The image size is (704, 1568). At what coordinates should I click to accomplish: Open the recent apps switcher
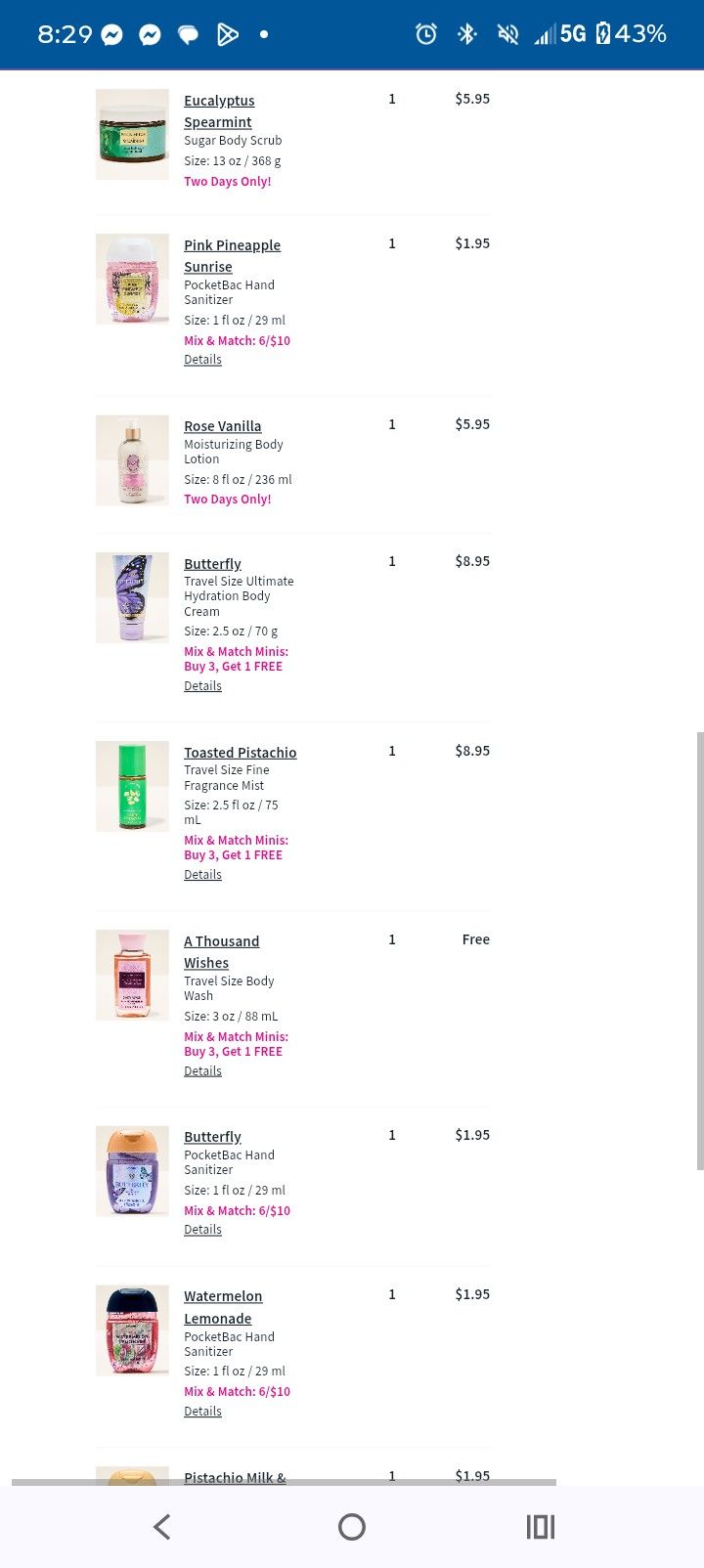pyautogui.click(x=540, y=1526)
